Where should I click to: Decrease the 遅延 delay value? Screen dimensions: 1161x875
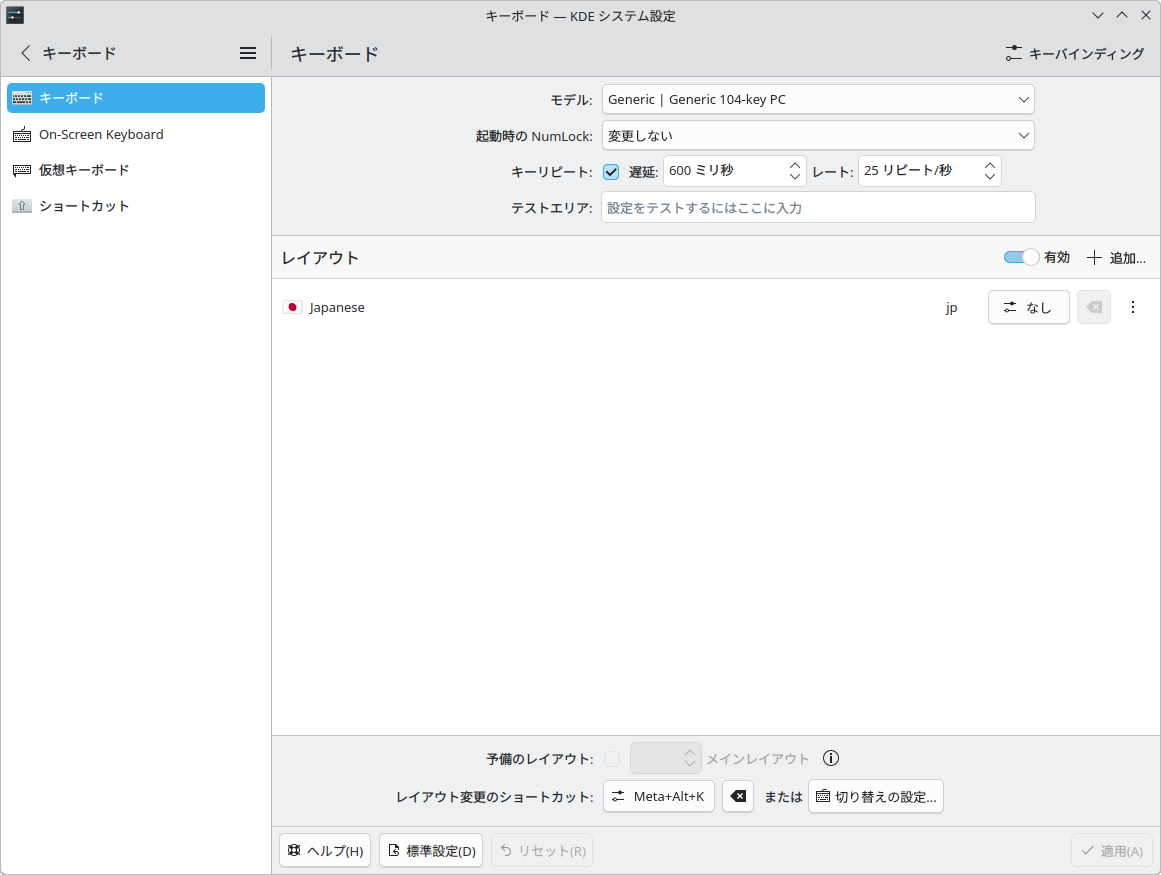coord(794,178)
